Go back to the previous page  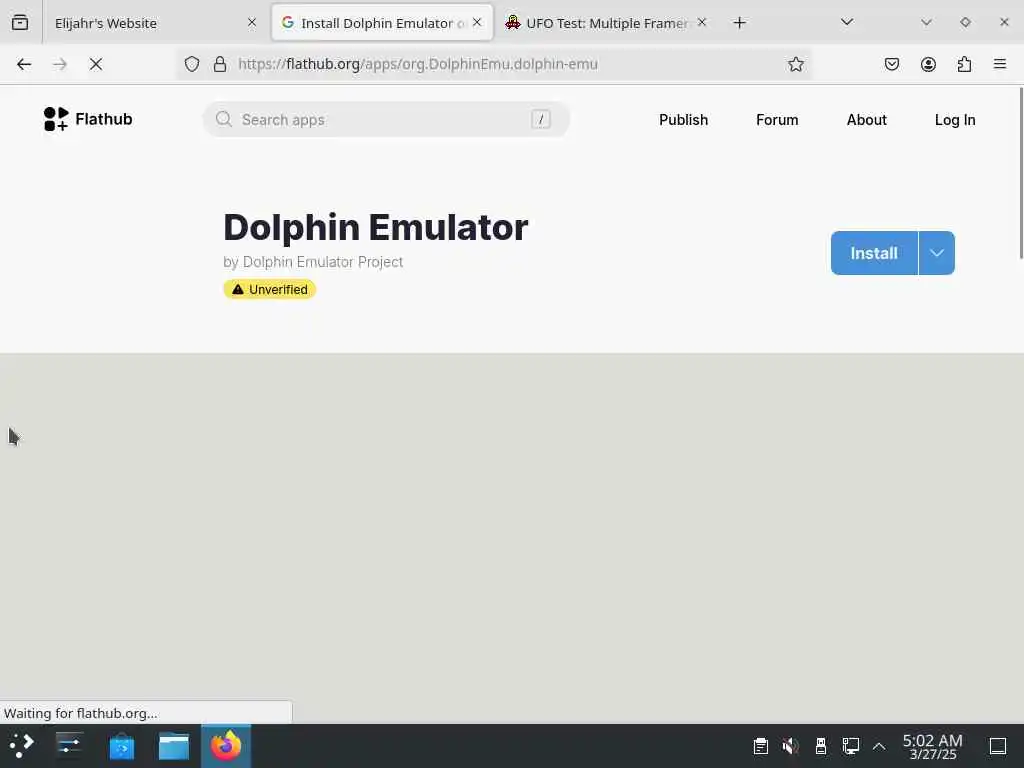pos(24,64)
